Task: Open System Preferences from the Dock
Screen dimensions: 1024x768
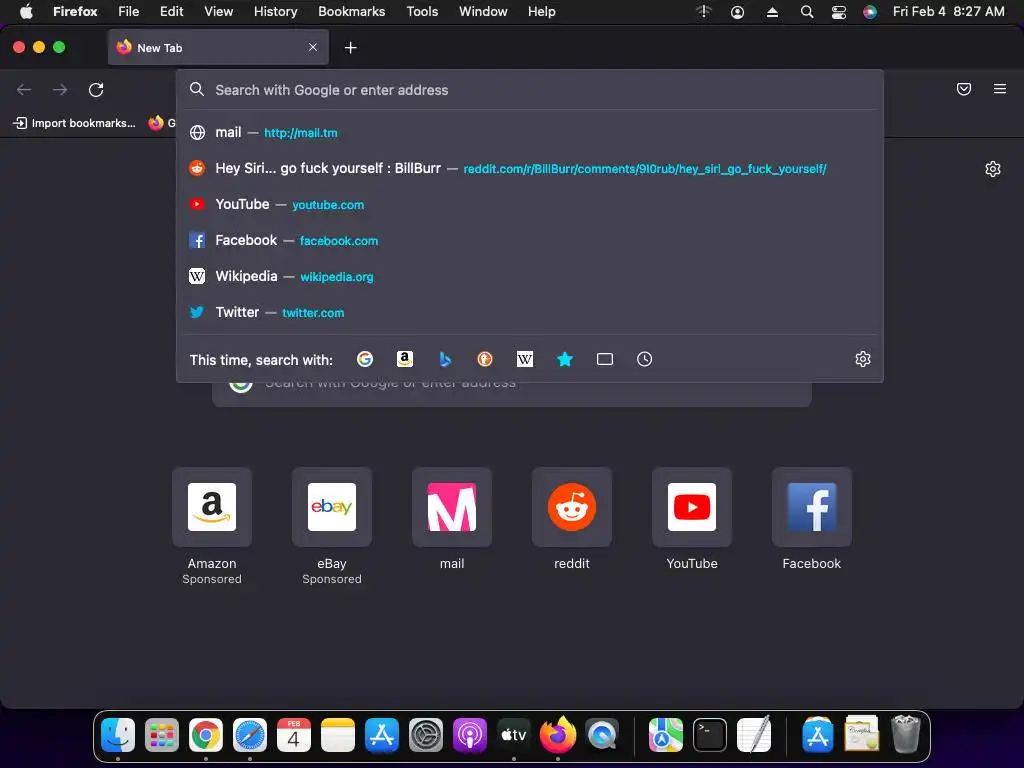Action: click(426, 735)
